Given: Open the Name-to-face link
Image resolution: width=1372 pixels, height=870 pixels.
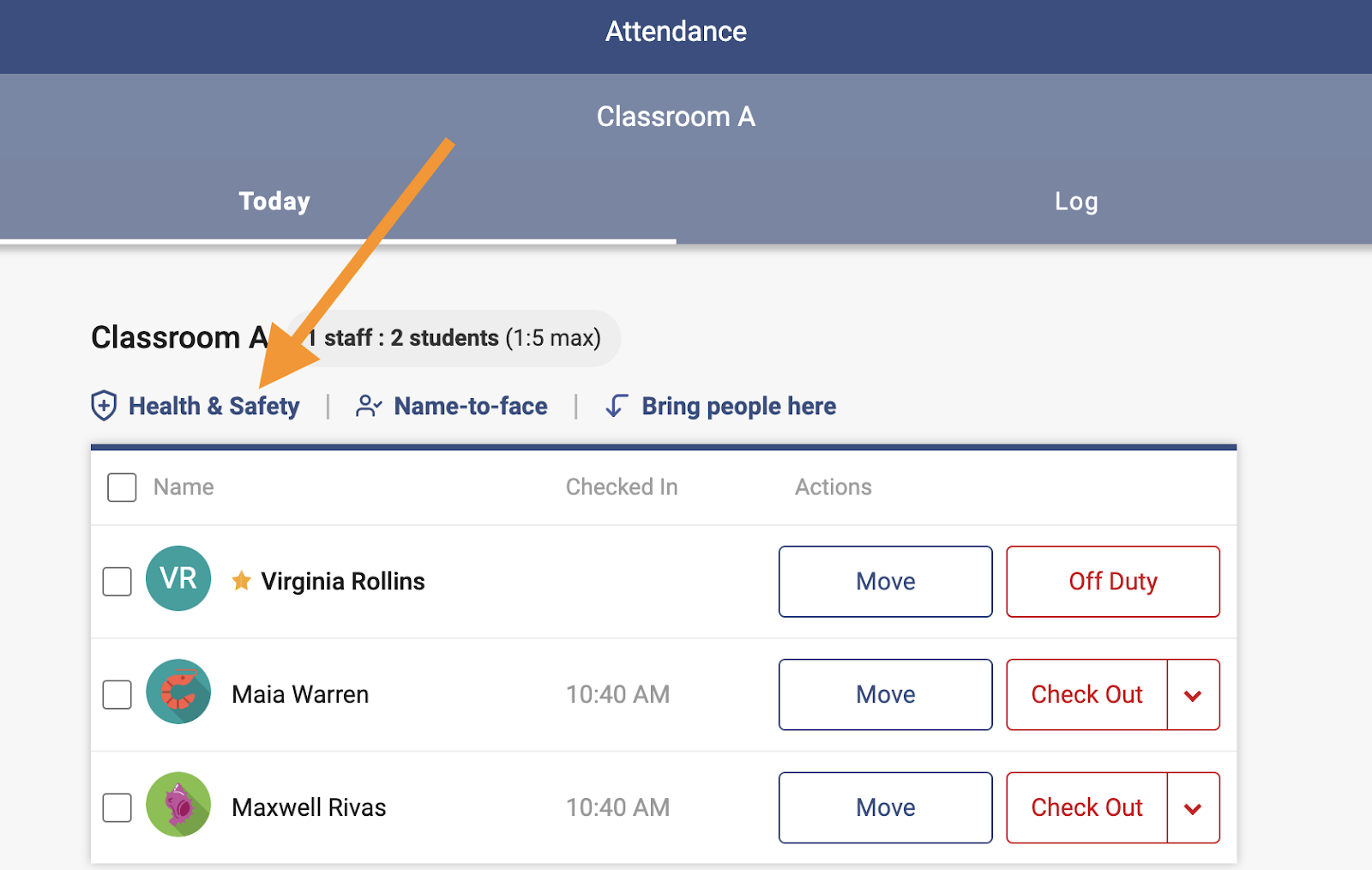Looking at the screenshot, I should click(x=470, y=406).
